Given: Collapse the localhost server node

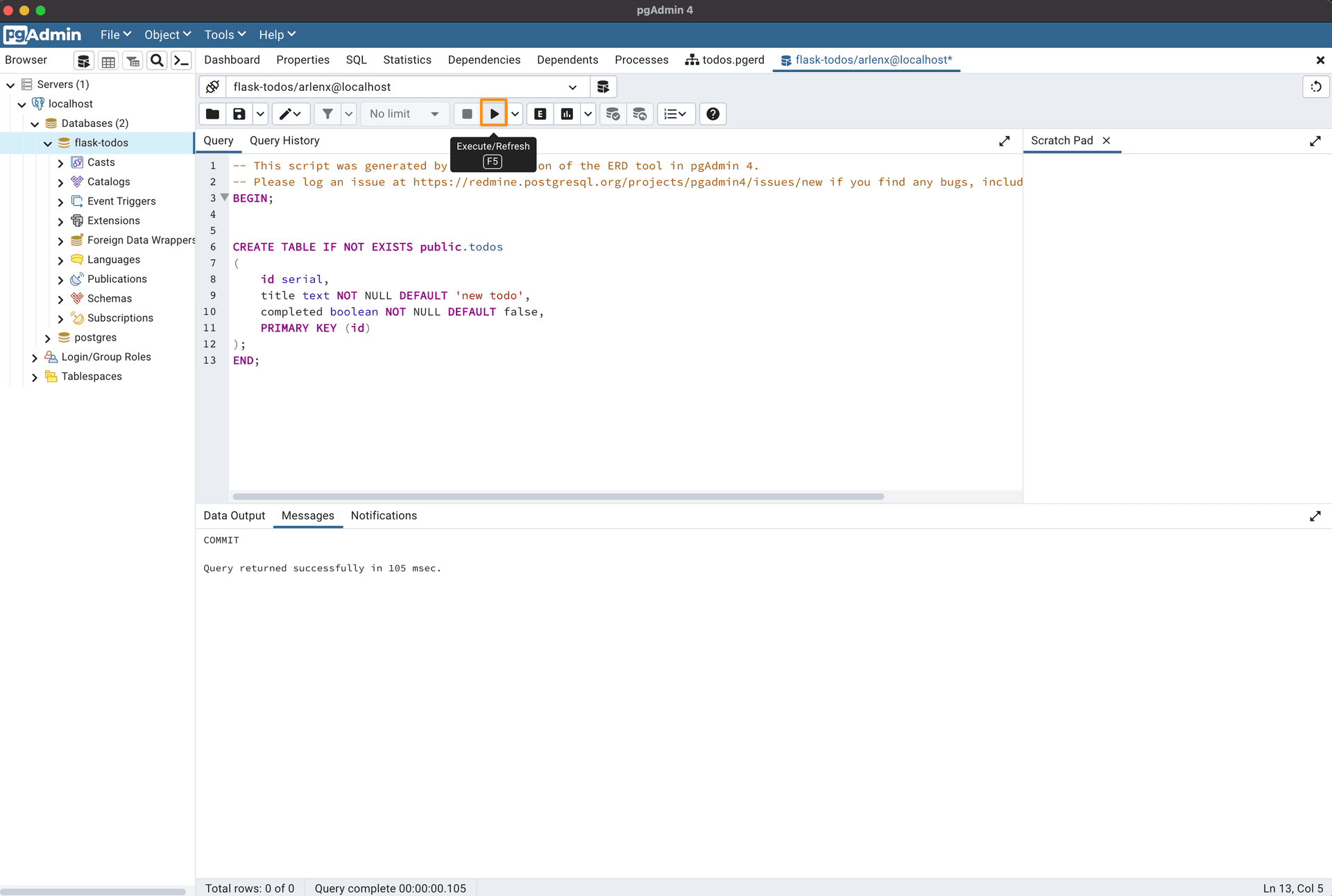Looking at the screenshot, I should click(22, 105).
